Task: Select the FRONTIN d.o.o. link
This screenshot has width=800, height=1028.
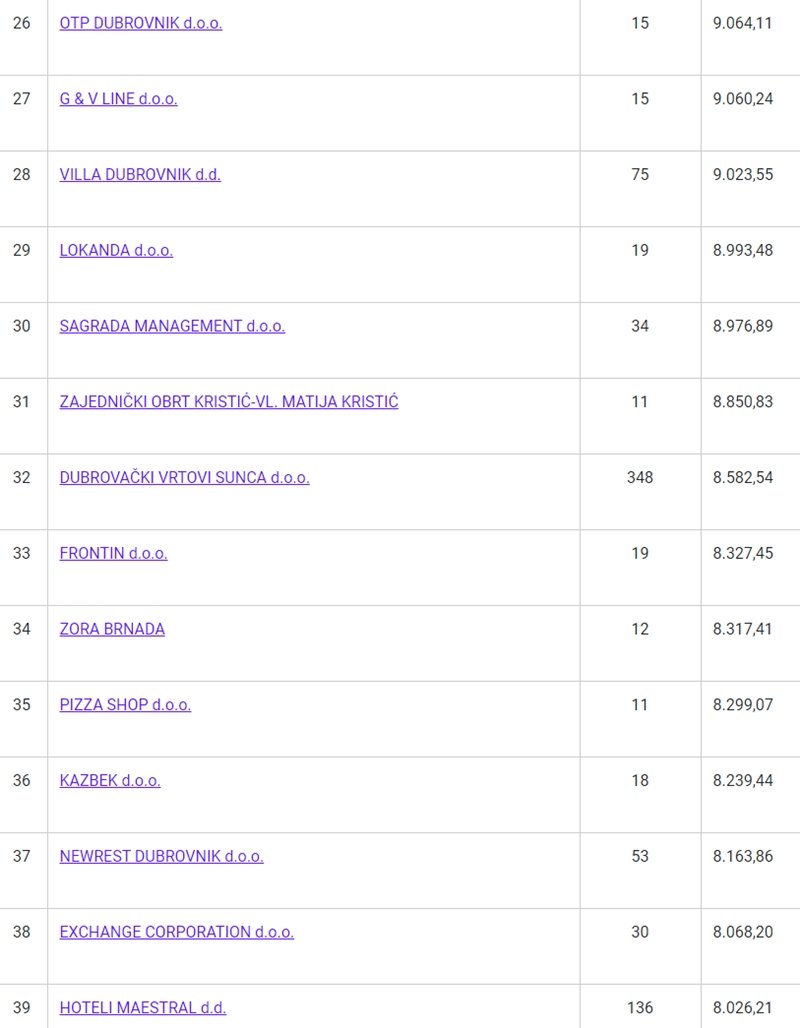Action: (x=113, y=553)
